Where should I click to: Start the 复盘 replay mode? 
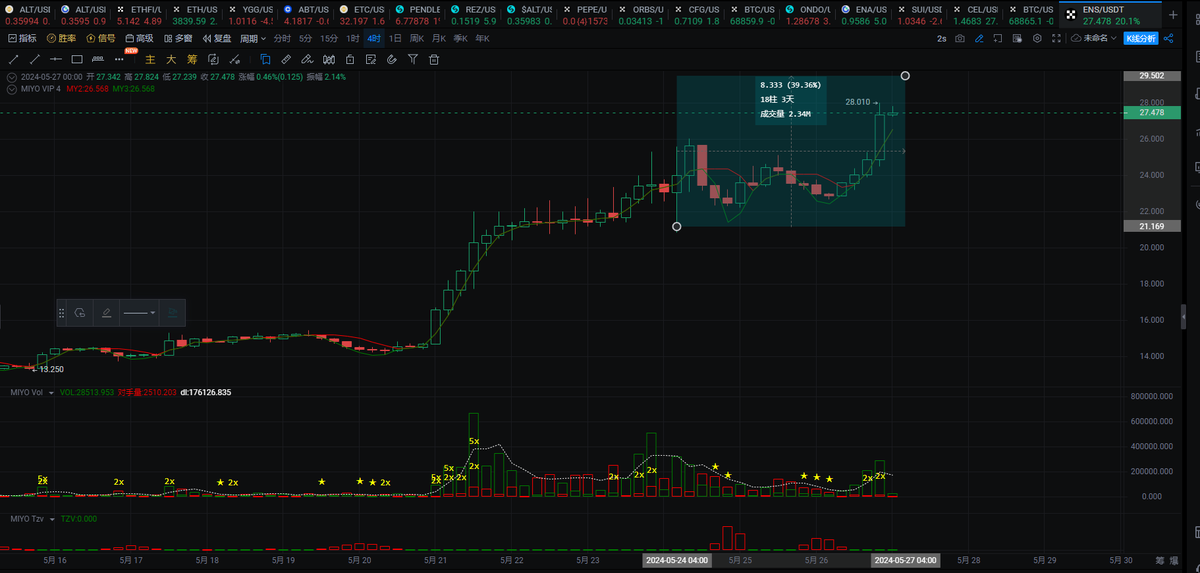216,38
